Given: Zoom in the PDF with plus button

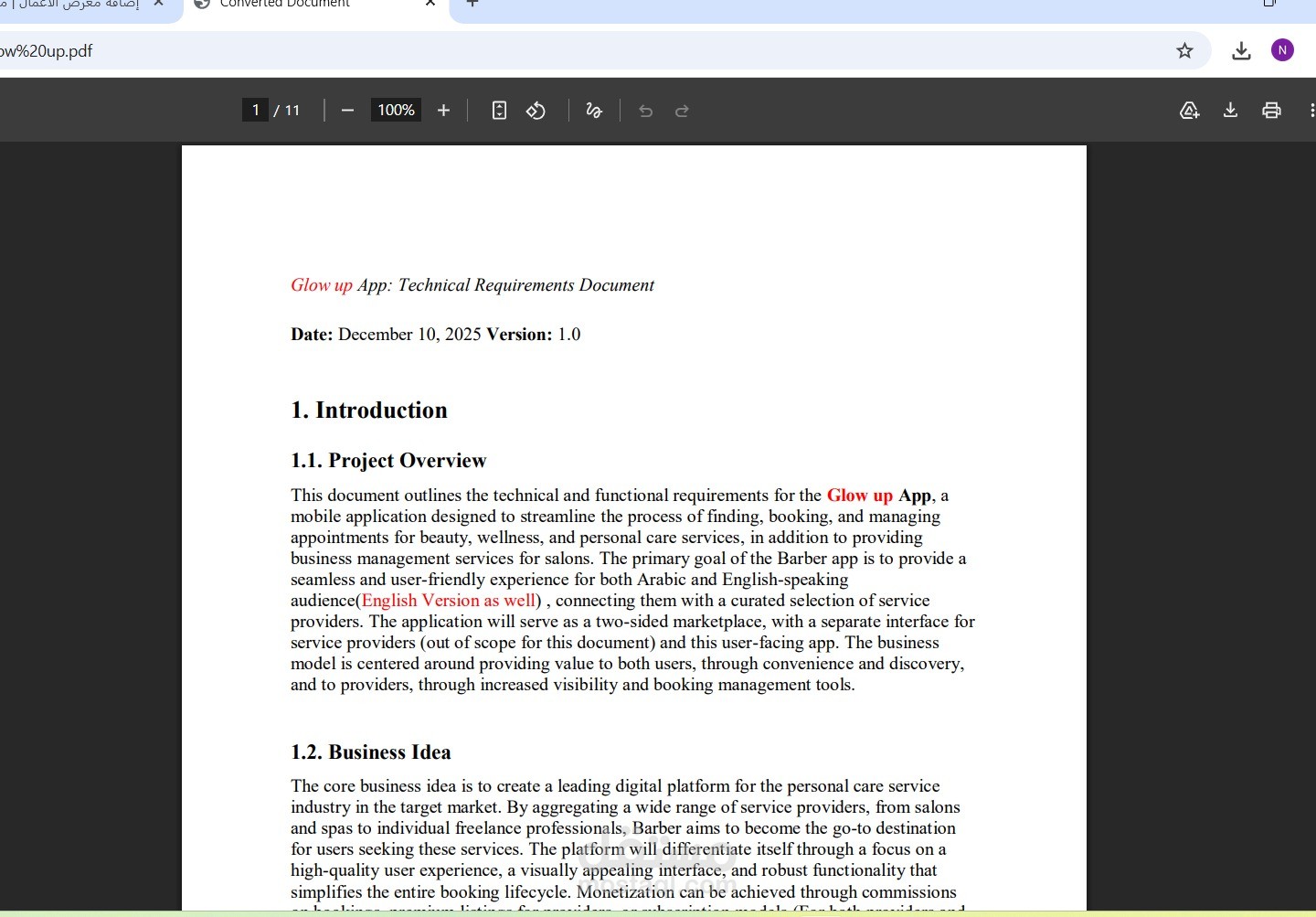Looking at the screenshot, I should pyautogui.click(x=444, y=111).
